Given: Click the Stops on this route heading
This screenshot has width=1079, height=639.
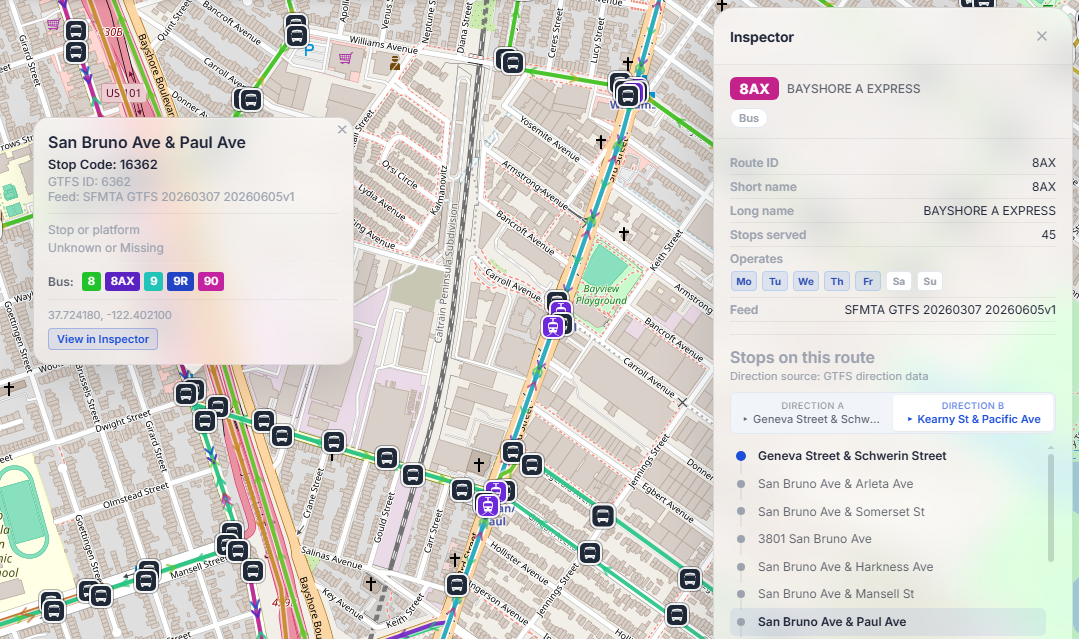Looking at the screenshot, I should [x=802, y=358].
